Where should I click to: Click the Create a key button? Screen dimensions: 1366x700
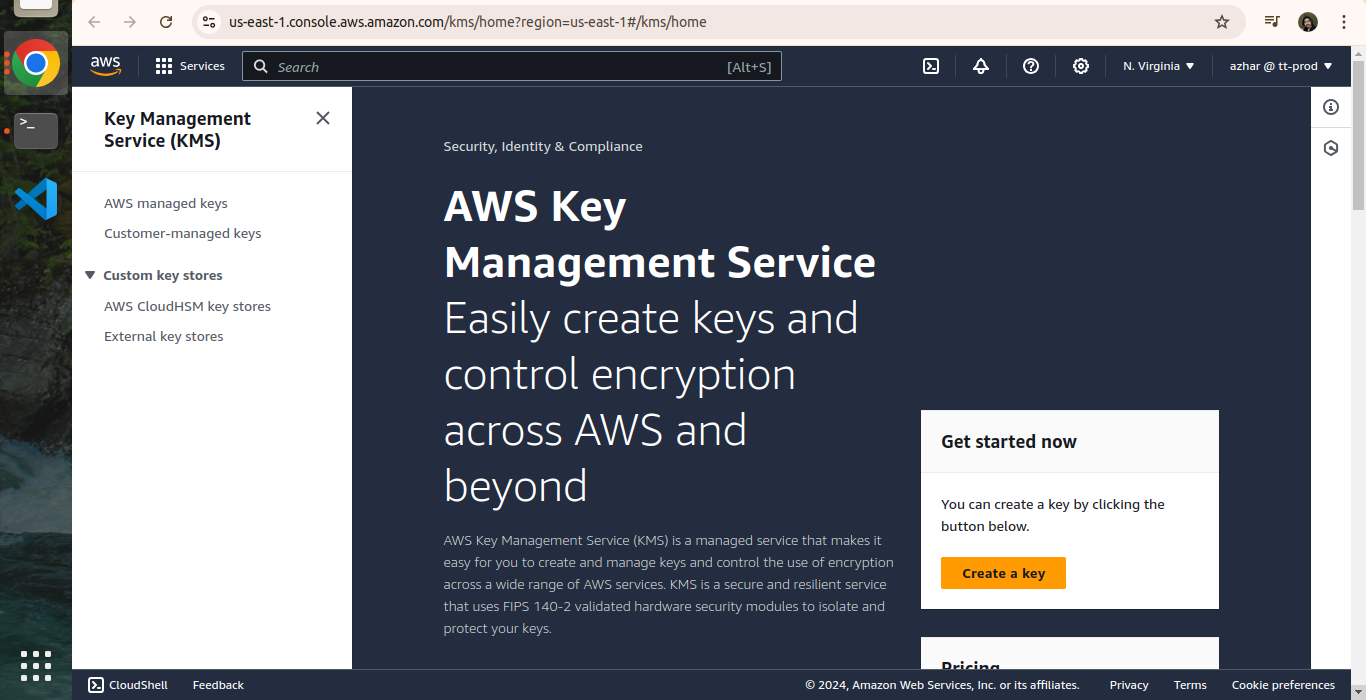(x=1003, y=573)
